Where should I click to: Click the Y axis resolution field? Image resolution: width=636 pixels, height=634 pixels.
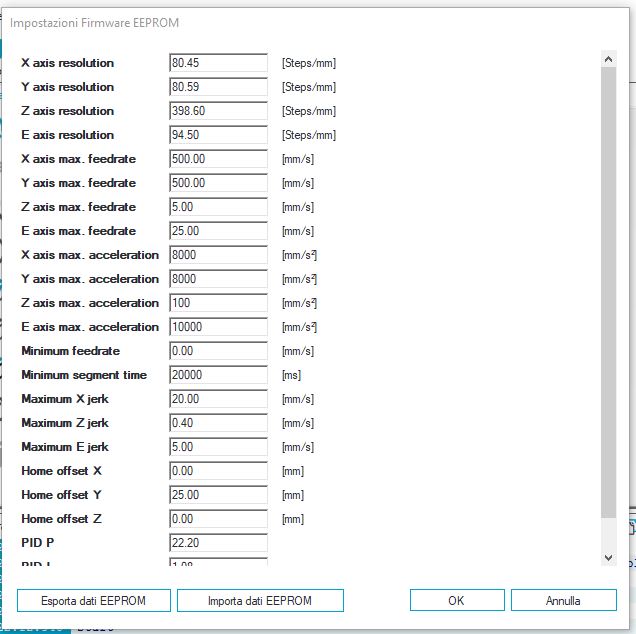pyautogui.click(x=218, y=87)
